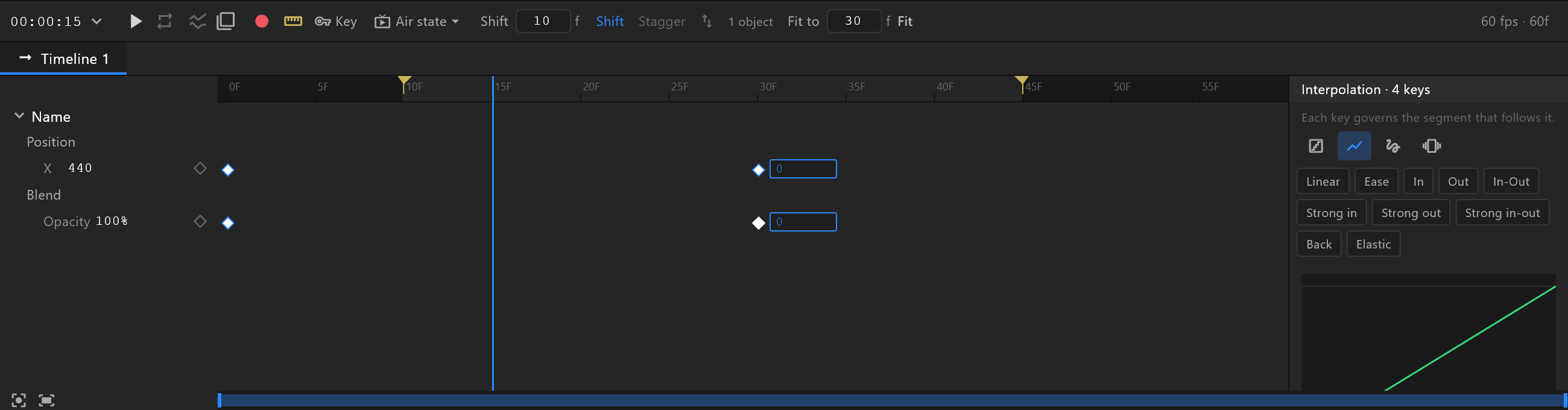This screenshot has height=410, width=1568.
Task: Apply the Linear interpolation preset
Action: click(x=1323, y=181)
